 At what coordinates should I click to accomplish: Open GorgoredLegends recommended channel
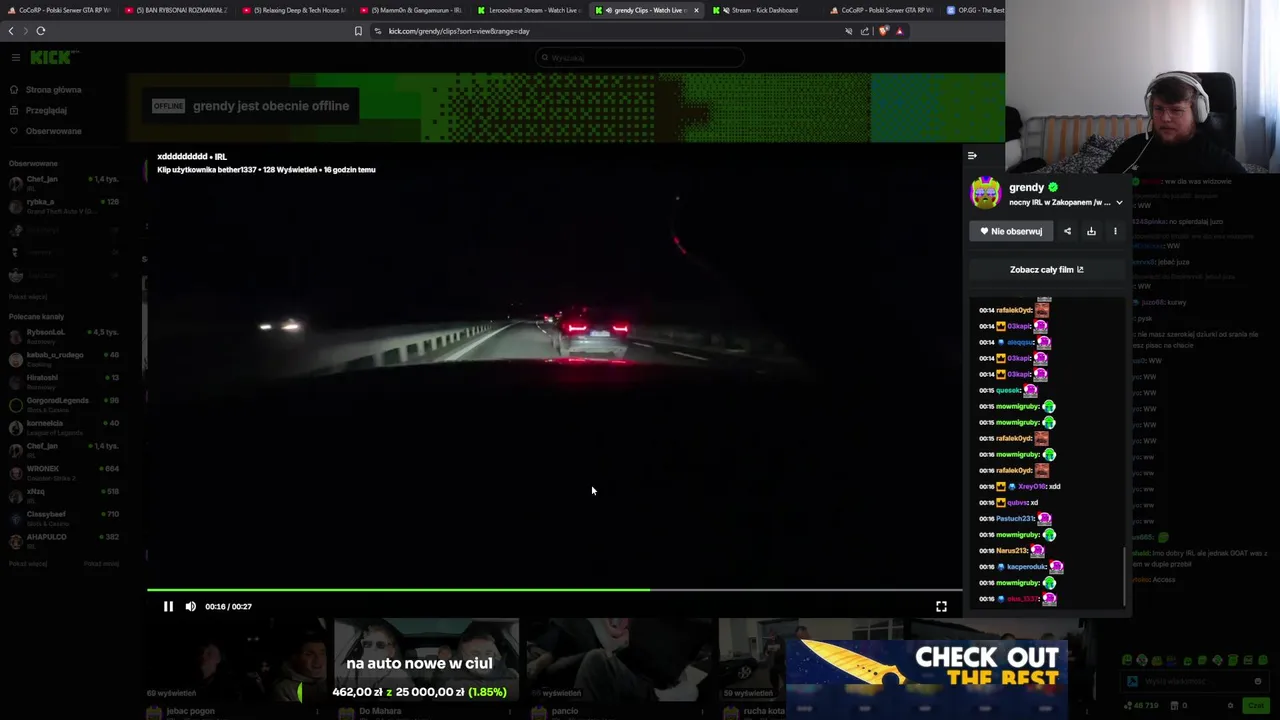pyautogui.click(x=62, y=404)
